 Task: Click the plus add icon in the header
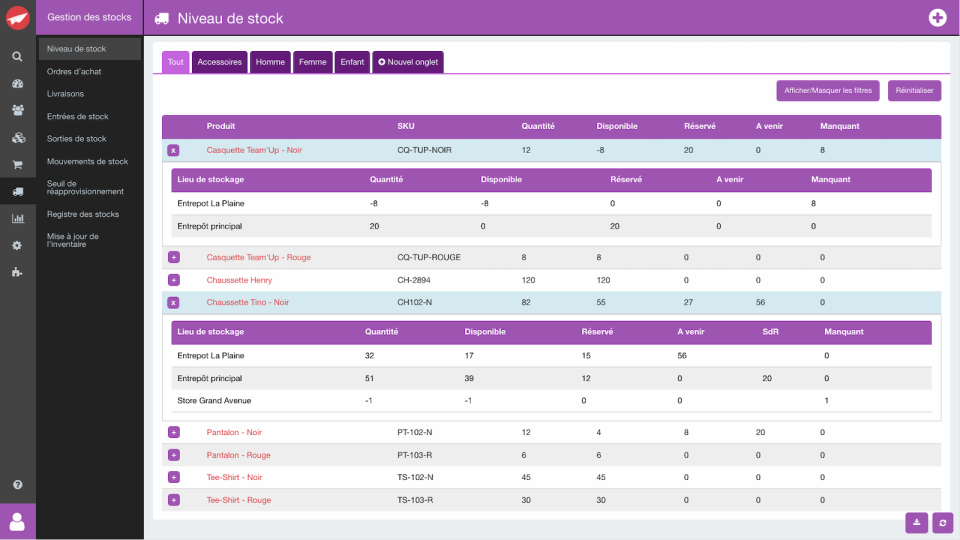937,18
